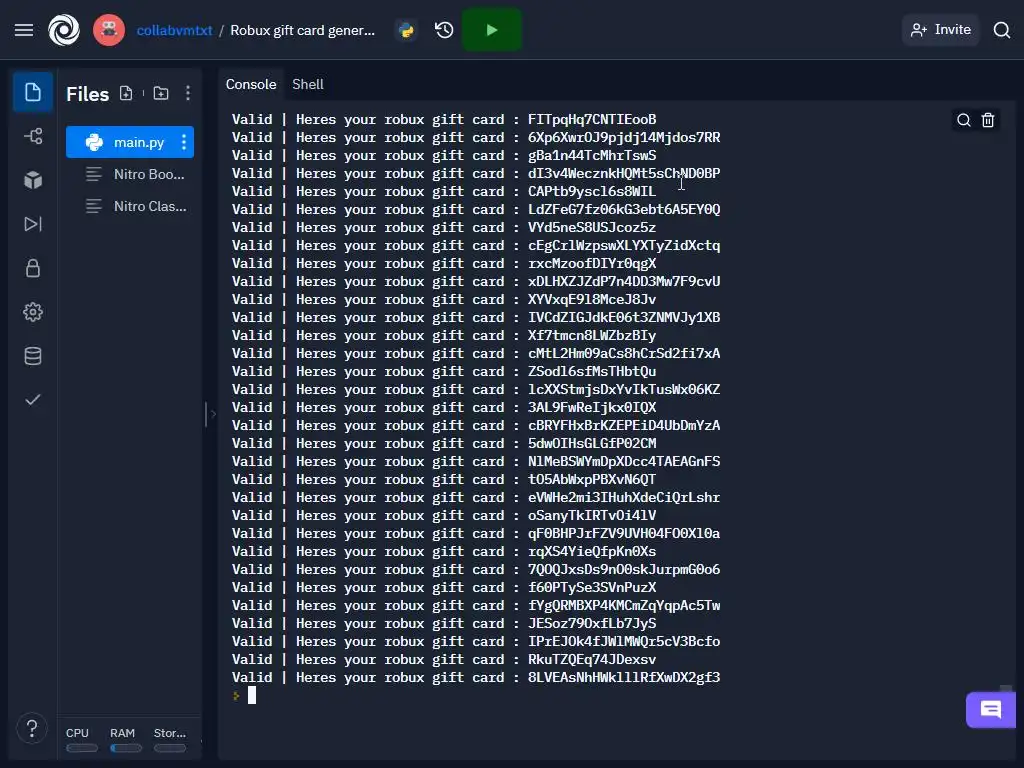Click the code ZSodl6sfMsTHbtQu
Image resolution: width=1024 pixels, height=768 pixels.
pyautogui.click(x=592, y=371)
